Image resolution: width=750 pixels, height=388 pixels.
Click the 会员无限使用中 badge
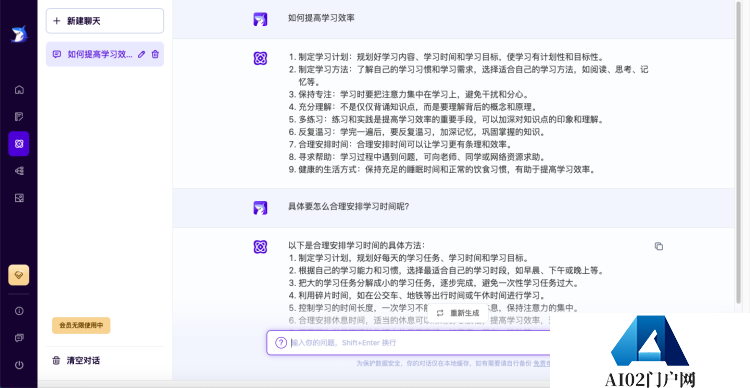(x=81, y=325)
